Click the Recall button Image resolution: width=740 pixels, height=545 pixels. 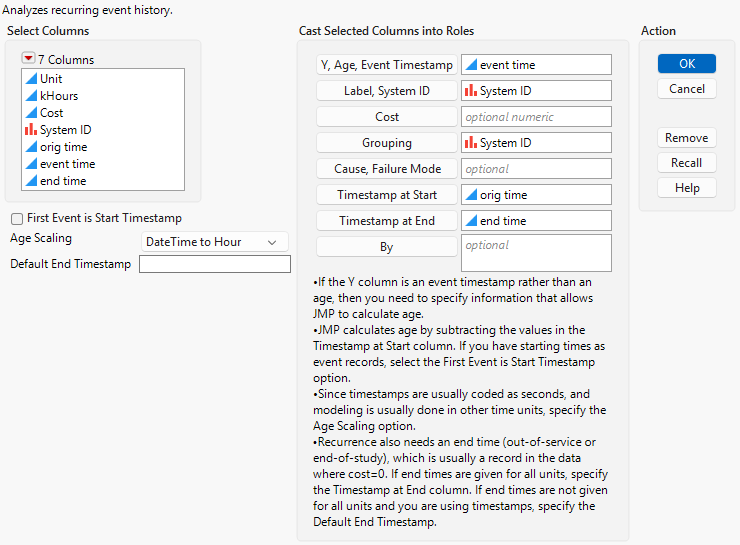686,163
